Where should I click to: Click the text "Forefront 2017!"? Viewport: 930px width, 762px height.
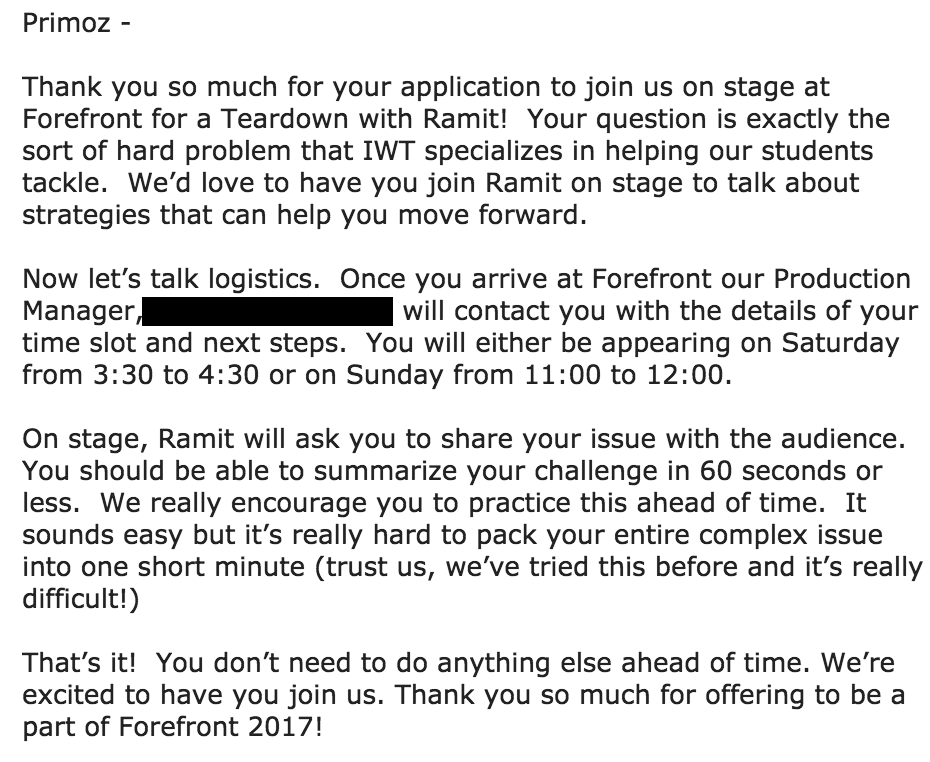point(221,727)
